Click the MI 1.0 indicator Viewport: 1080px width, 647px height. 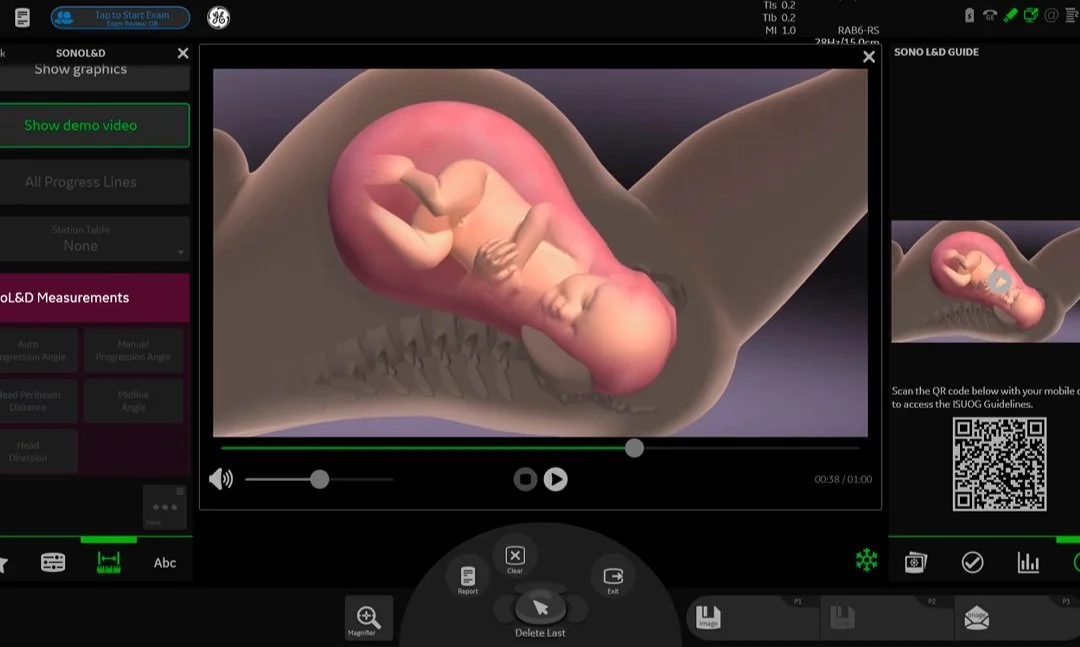click(x=780, y=30)
